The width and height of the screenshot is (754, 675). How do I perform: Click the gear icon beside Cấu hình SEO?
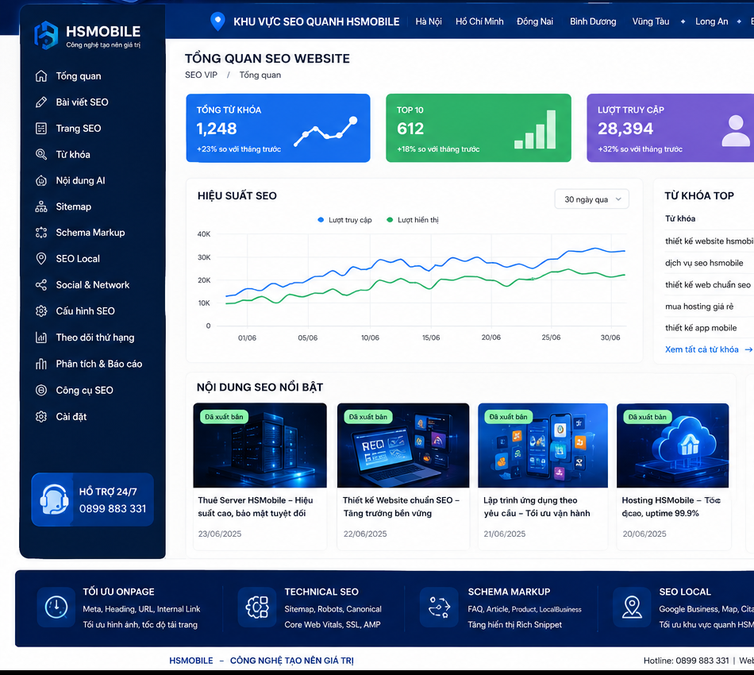pos(41,311)
